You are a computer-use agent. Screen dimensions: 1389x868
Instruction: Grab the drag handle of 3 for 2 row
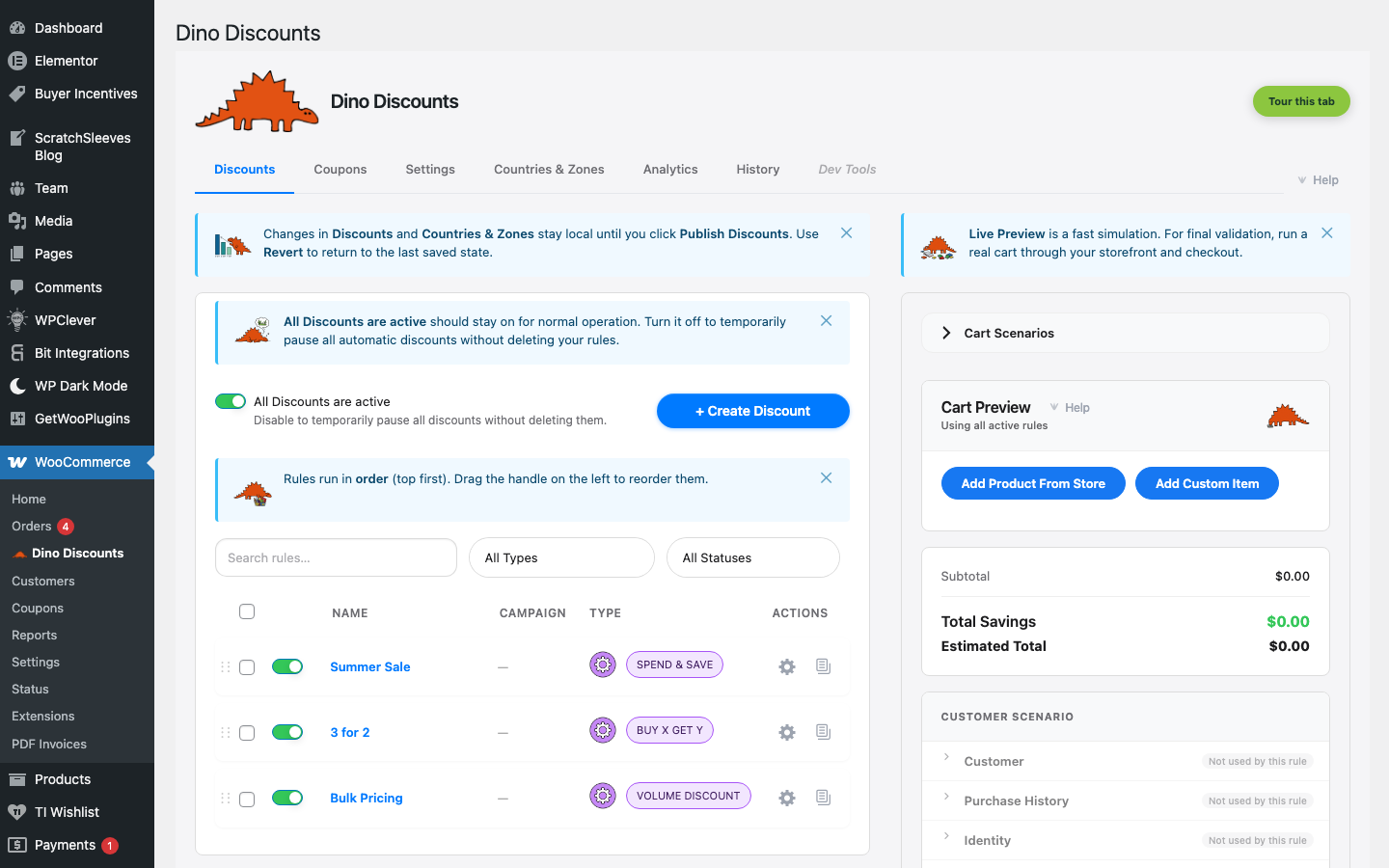226,732
